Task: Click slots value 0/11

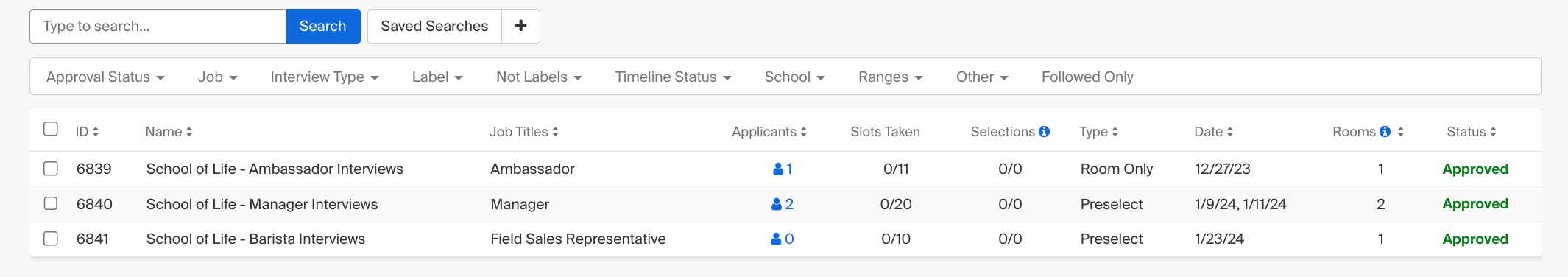Action: tap(896, 169)
